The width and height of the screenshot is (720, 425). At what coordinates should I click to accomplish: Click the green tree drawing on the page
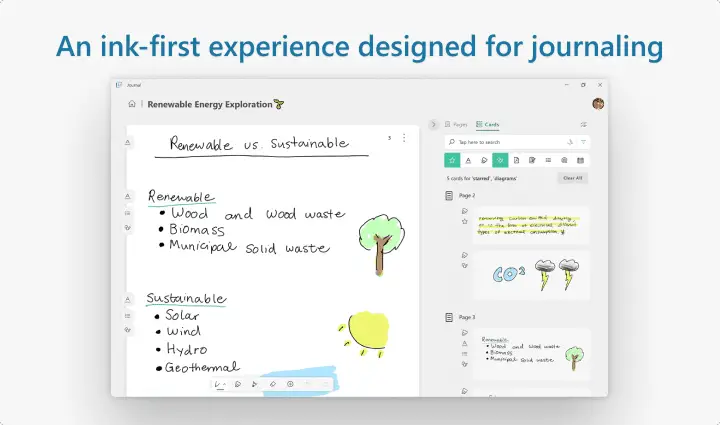coord(382,244)
